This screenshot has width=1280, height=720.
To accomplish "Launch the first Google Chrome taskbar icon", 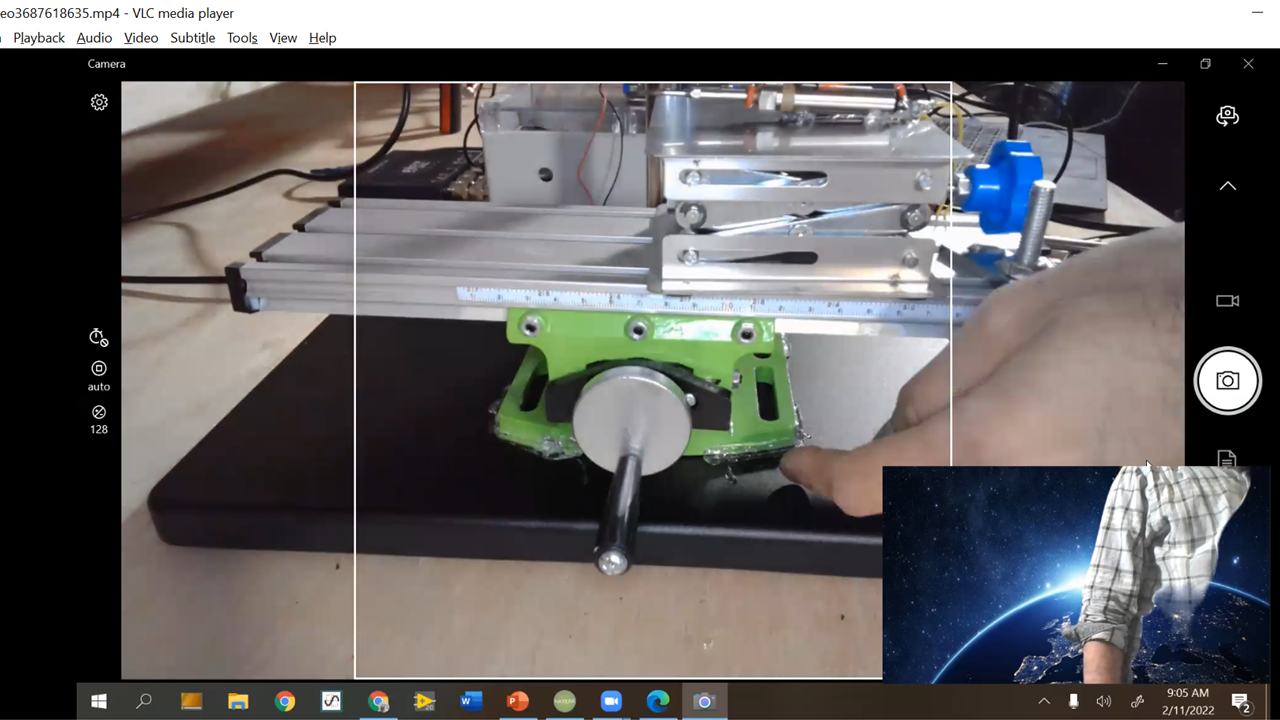I will (285, 702).
